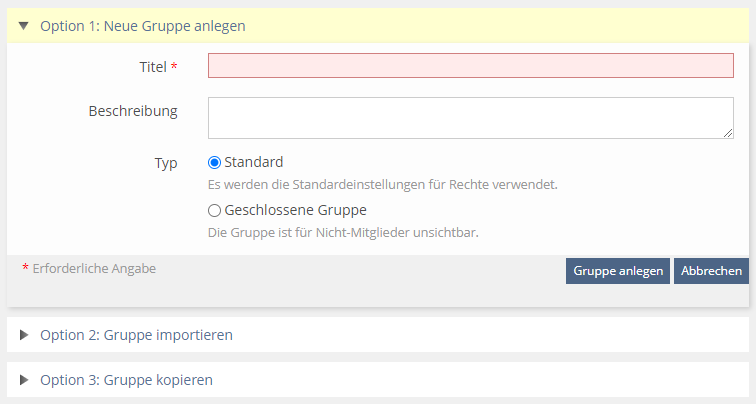Screen dimensions: 756x404
Task: Collapse the Option 1 disclosure triangle
Action: click(x=24, y=26)
